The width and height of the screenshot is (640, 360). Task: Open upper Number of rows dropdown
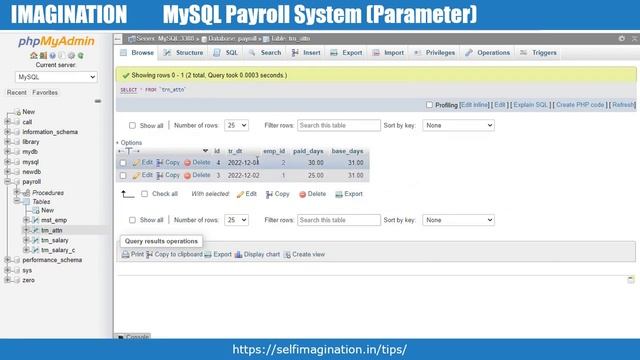[236, 125]
